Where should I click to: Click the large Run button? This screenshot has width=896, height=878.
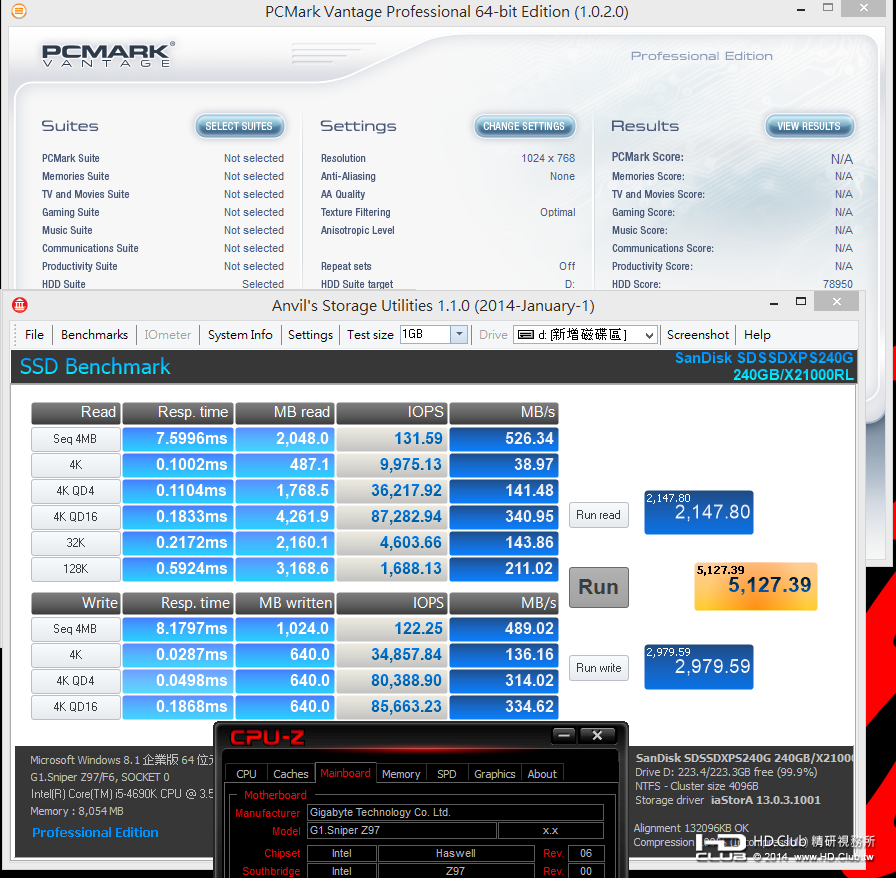pyautogui.click(x=598, y=587)
